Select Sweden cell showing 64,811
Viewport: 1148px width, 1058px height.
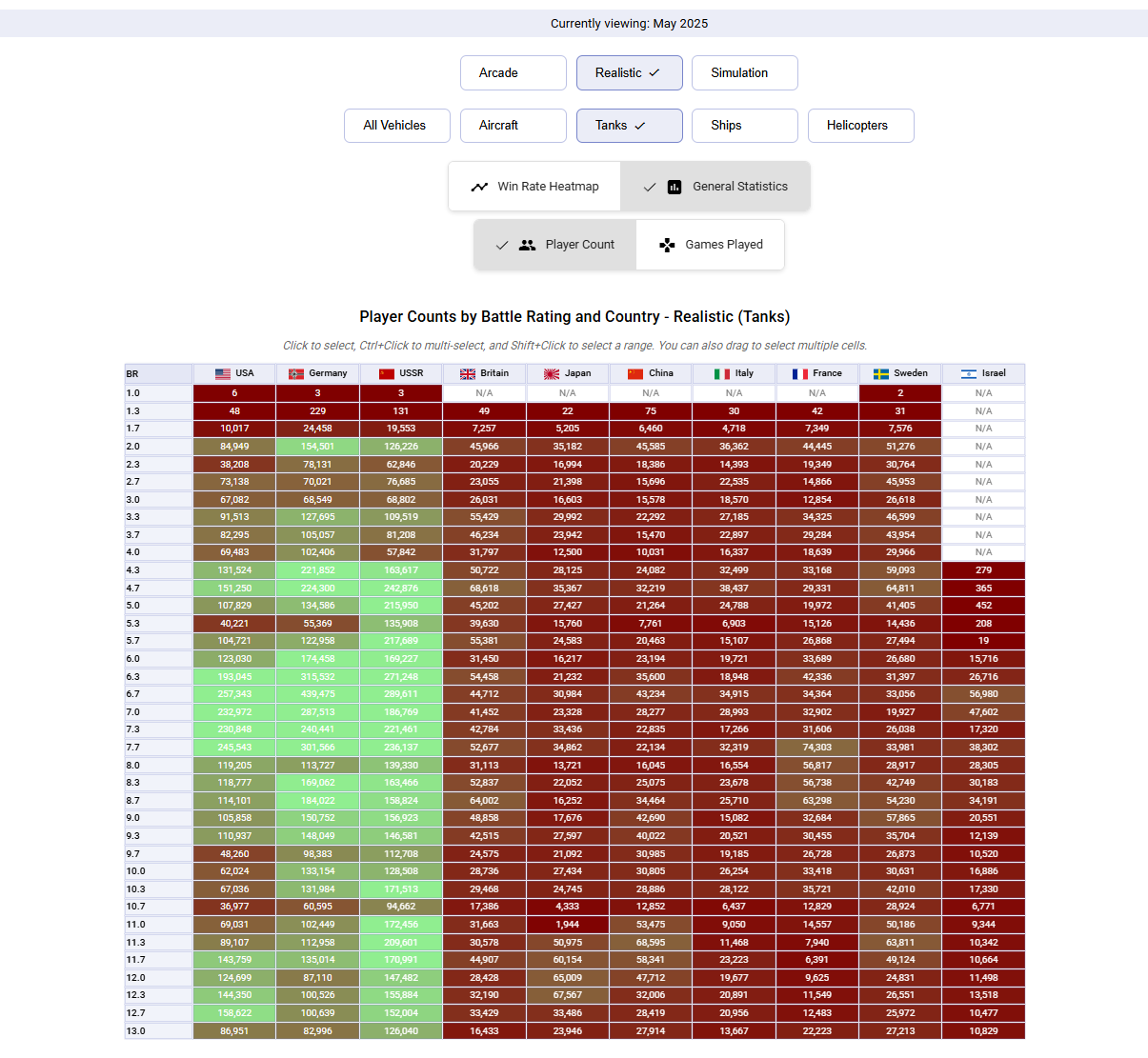[x=900, y=589]
